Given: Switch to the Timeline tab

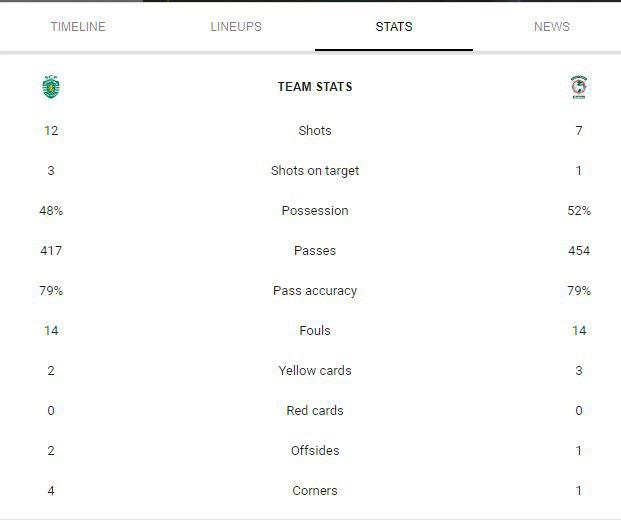Looking at the screenshot, I should [x=78, y=27].
